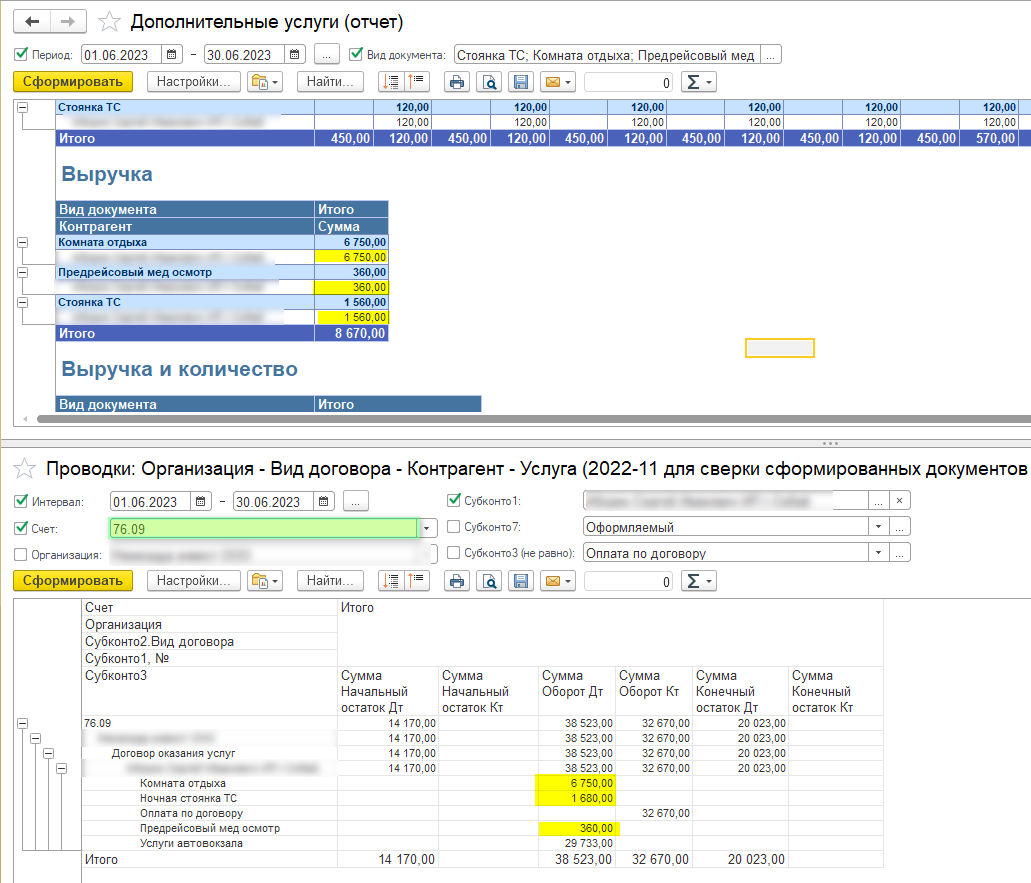
Task: Save the Проводки report to file
Action: tap(519, 580)
